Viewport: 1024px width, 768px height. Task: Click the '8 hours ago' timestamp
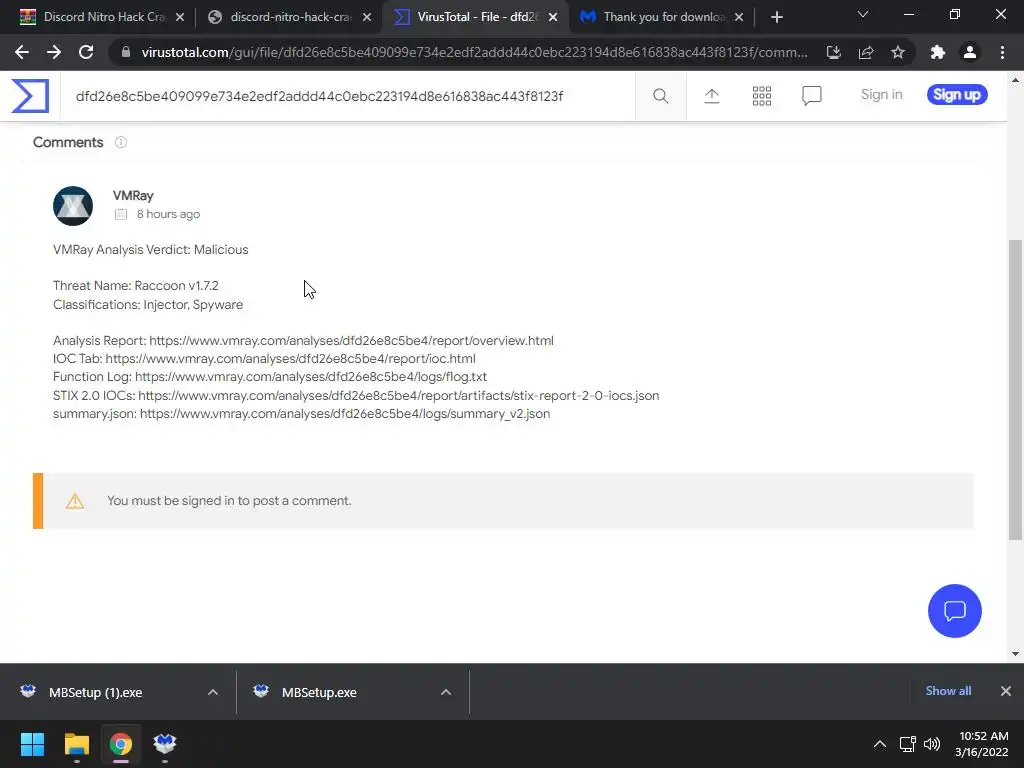pyautogui.click(x=168, y=214)
